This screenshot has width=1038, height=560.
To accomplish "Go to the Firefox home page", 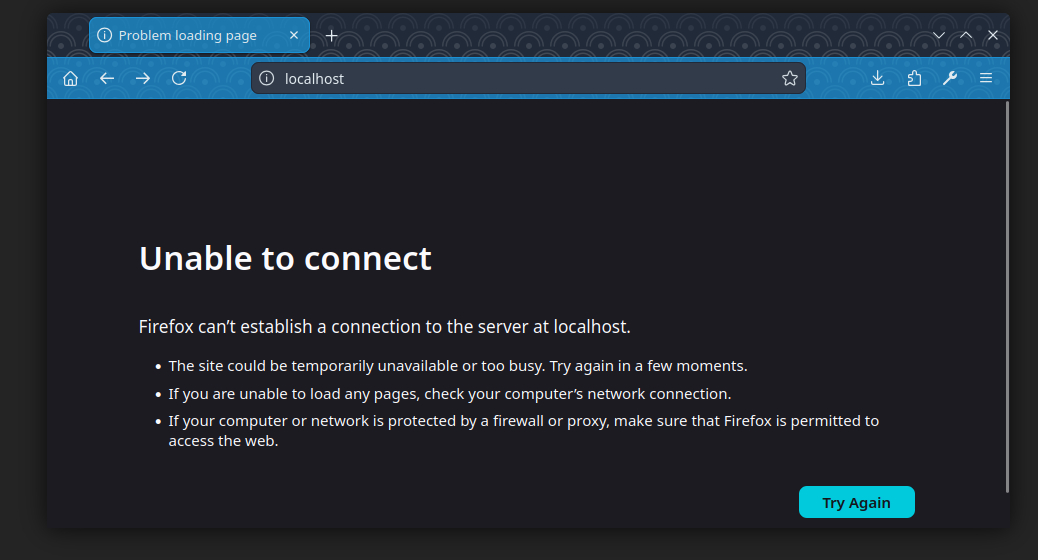I will [x=70, y=78].
